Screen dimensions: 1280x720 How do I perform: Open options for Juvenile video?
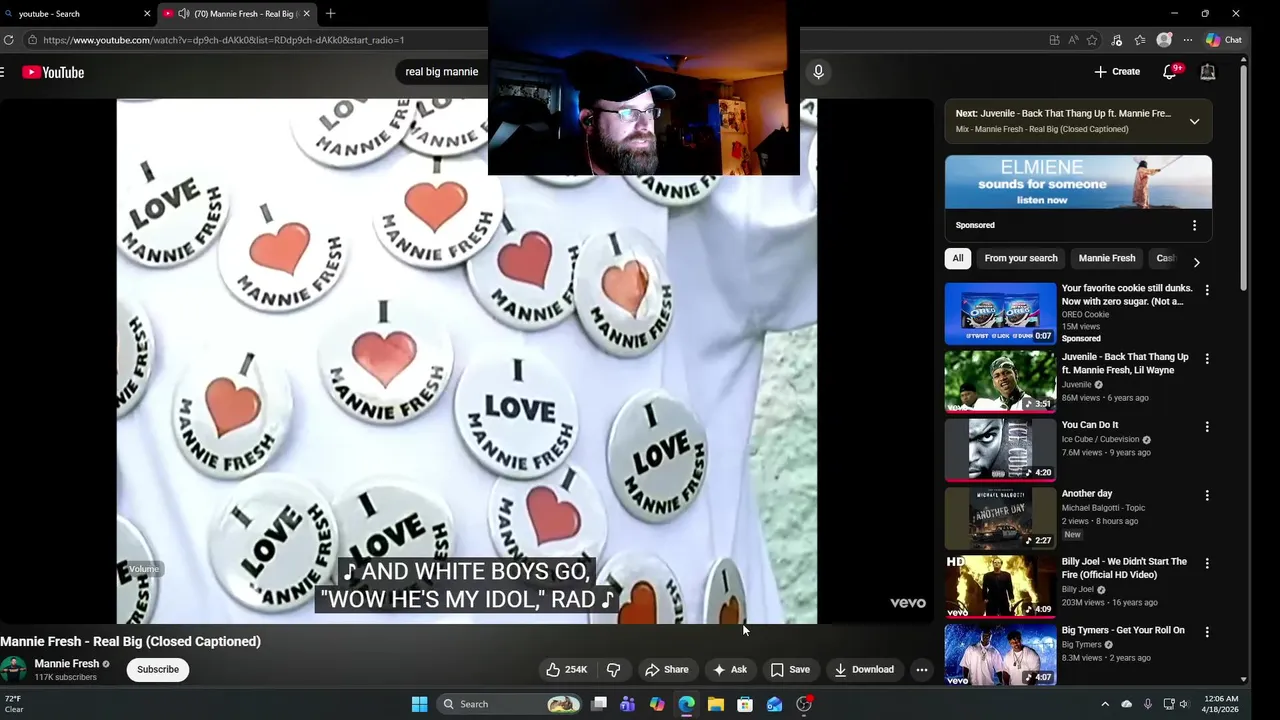1207,358
